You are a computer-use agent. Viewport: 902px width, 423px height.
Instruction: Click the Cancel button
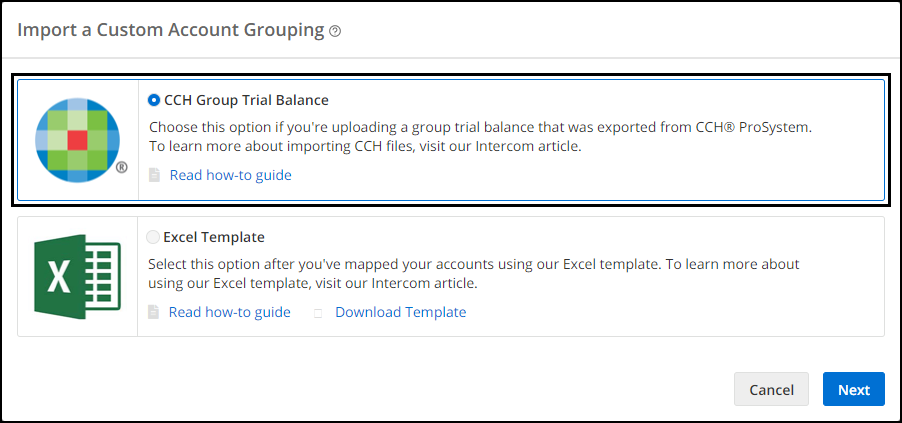pyautogui.click(x=771, y=389)
